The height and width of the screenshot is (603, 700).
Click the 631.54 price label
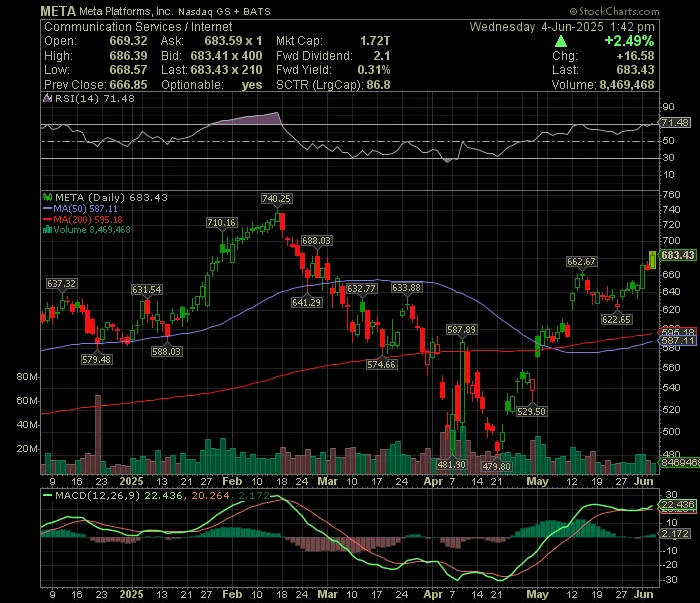(x=146, y=290)
